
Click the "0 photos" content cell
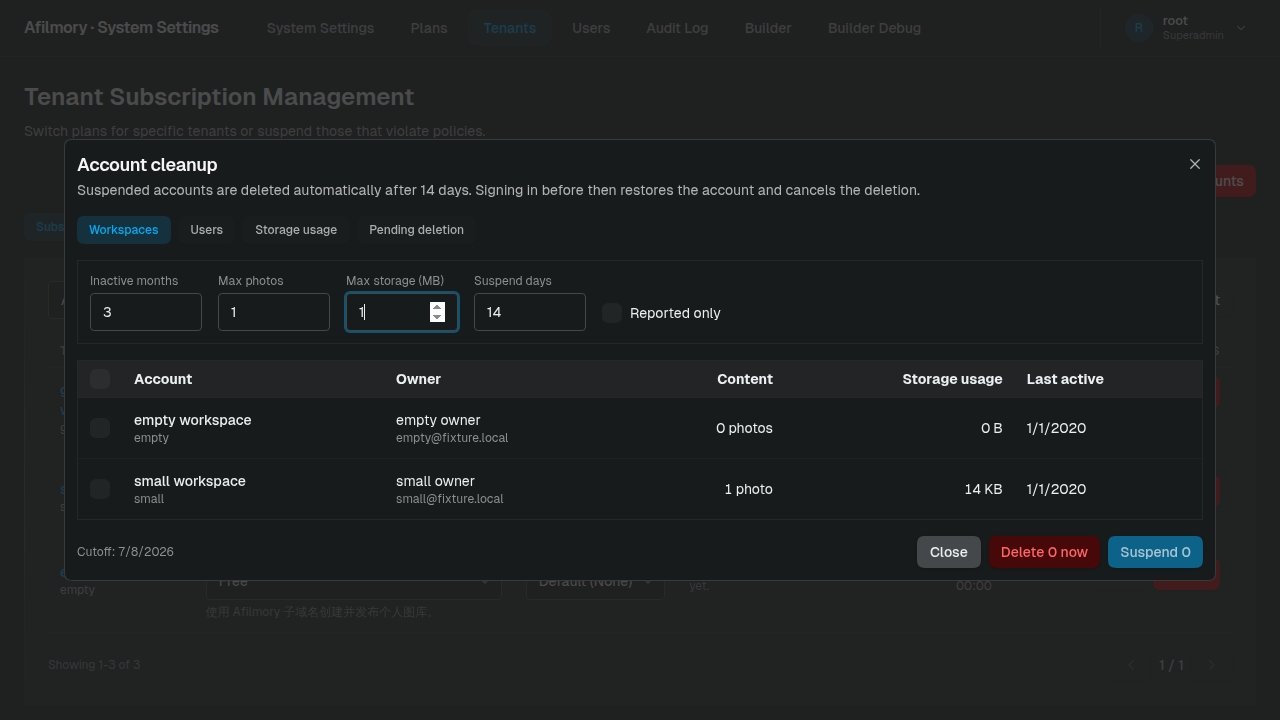[x=744, y=428]
